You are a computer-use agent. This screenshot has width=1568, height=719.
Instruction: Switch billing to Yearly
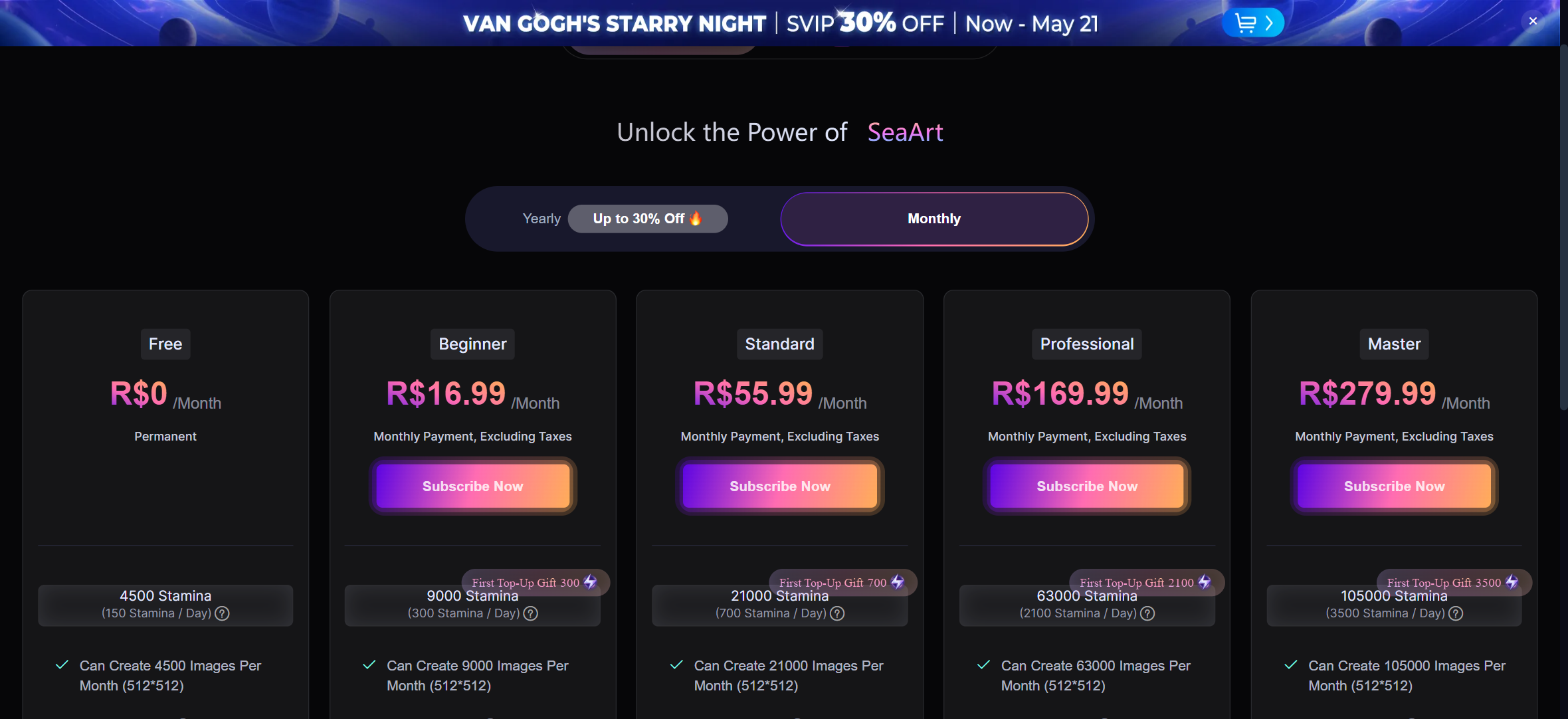click(x=541, y=219)
